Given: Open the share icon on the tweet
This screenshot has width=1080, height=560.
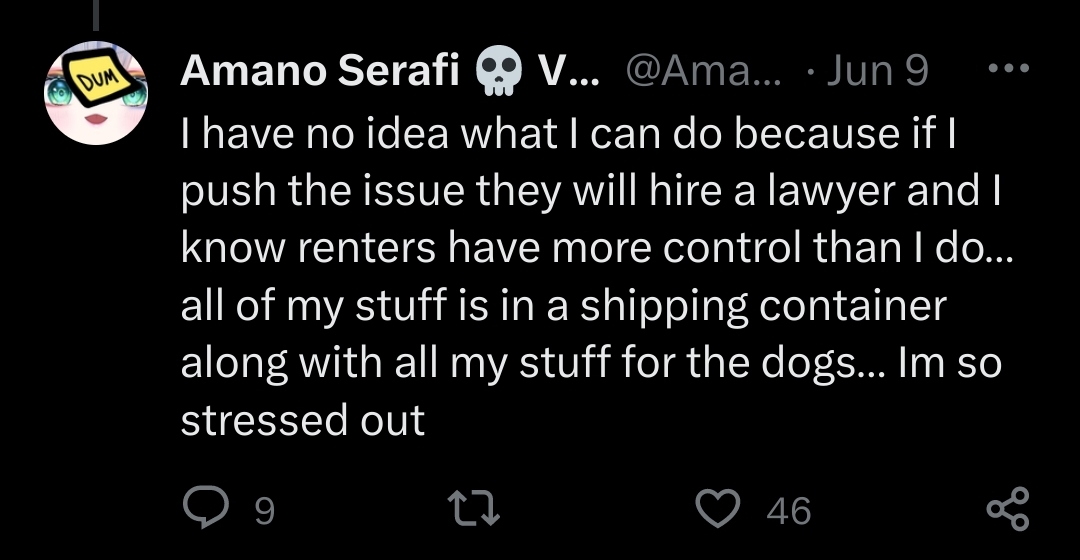Looking at the screenshot, I should point(1008,508).
